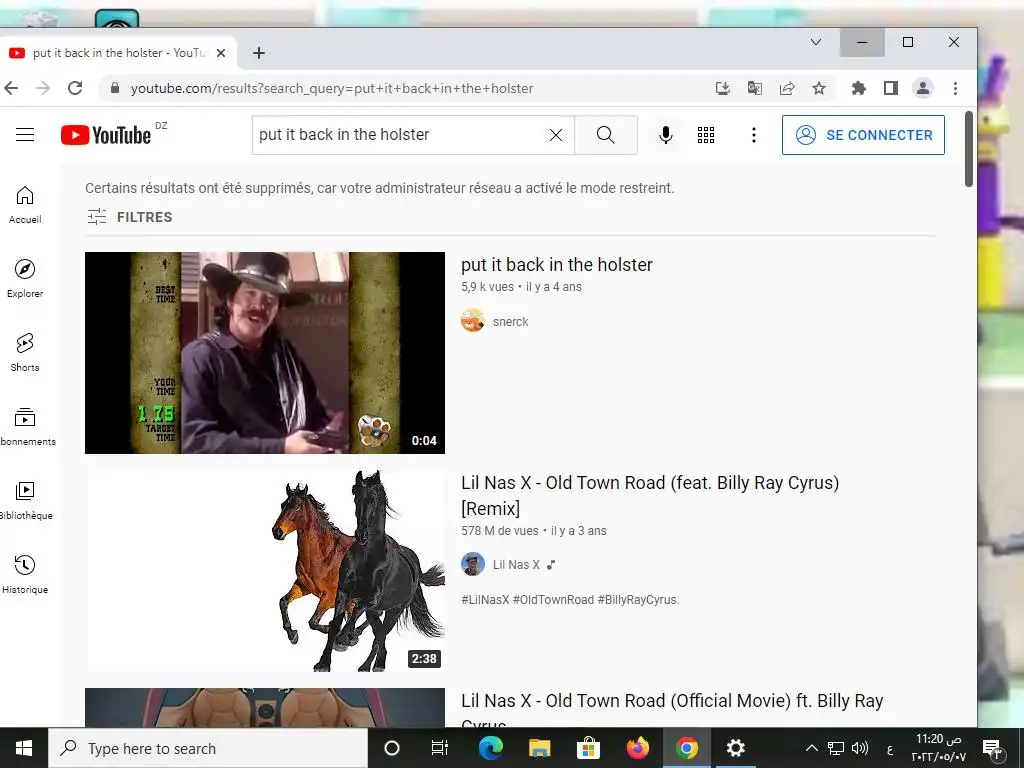Reload the page
The height and width of the screenshot is (768, 1024).
(75, 88)
